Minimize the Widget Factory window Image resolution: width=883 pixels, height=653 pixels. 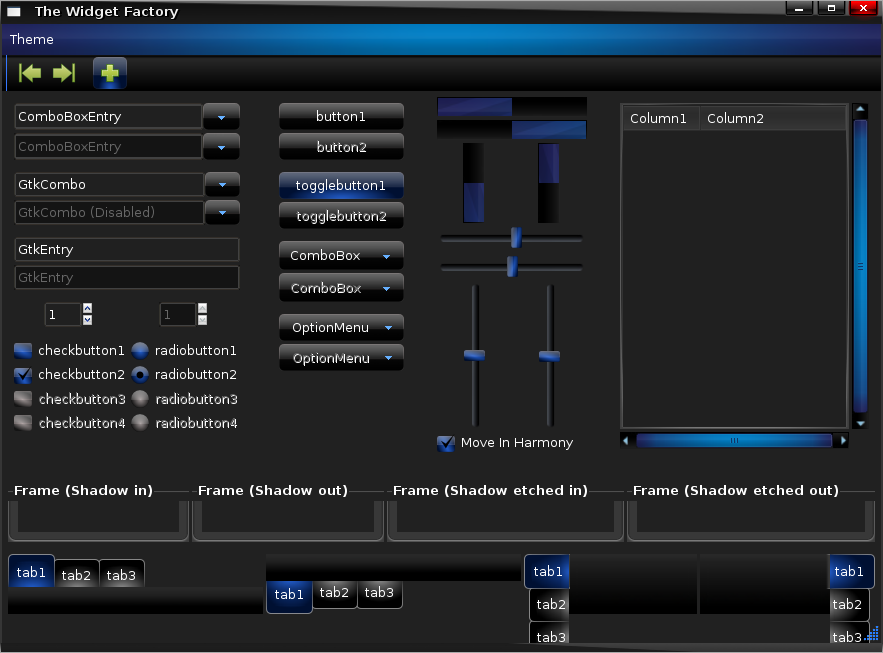coord(799,8)
